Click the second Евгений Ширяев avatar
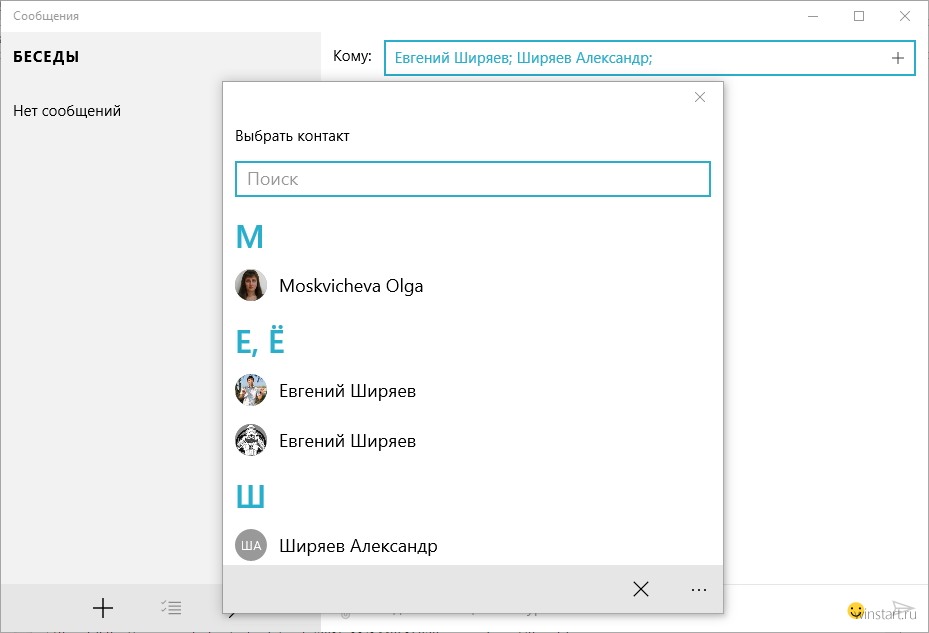 (x=251, y=441)
